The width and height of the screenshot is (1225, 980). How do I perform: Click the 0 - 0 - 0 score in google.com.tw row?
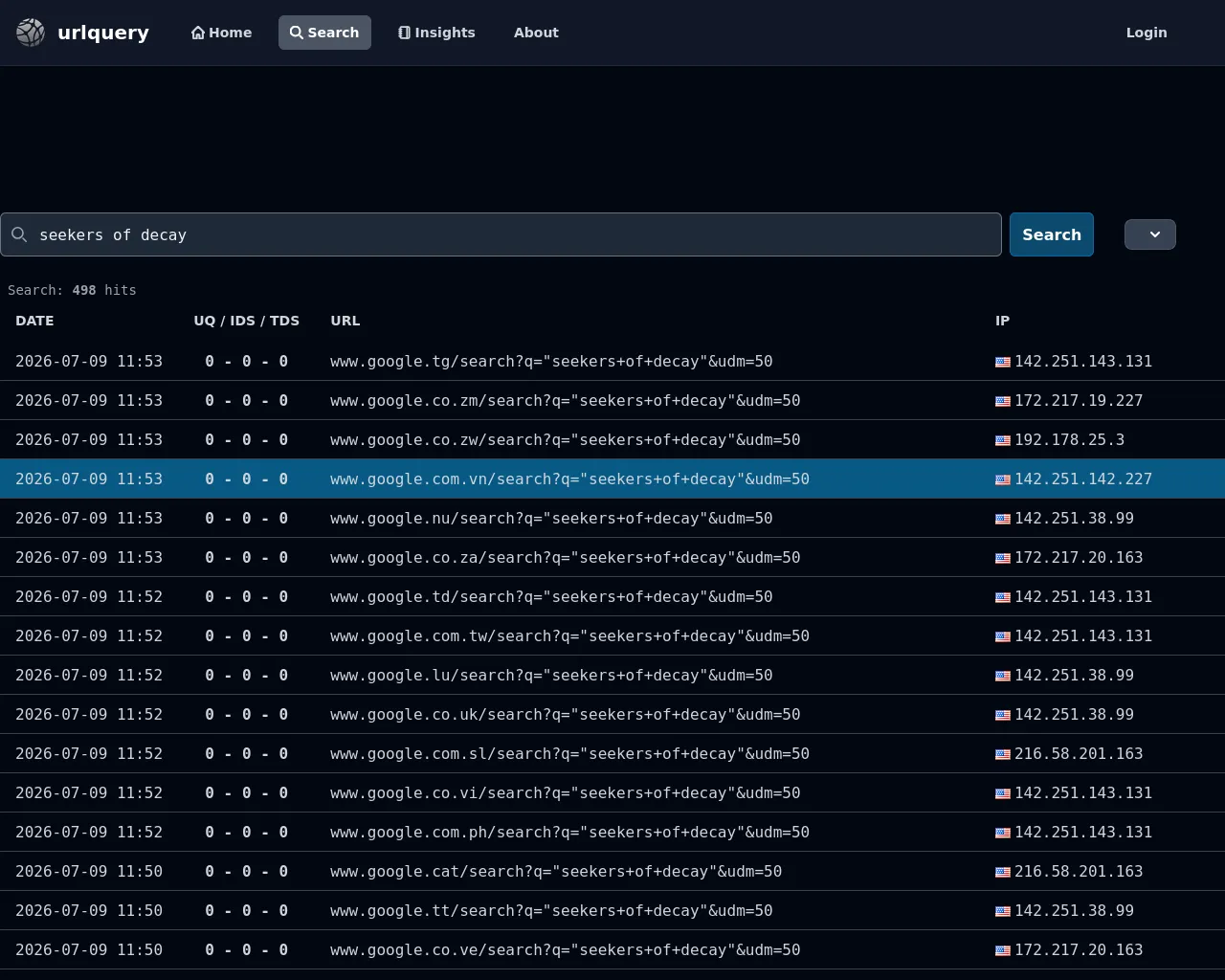pos(247,636)
